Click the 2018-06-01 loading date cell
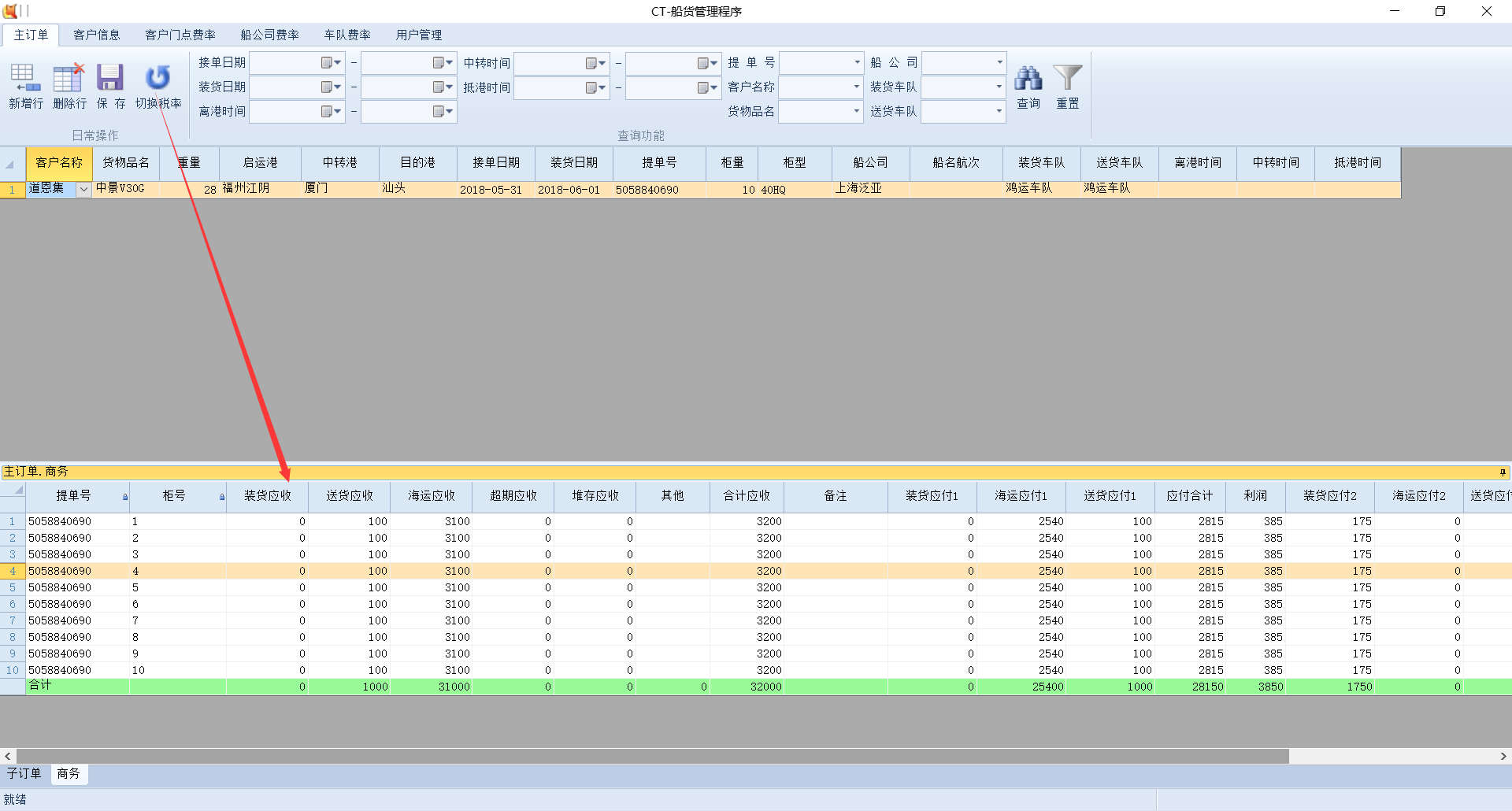Screen dimensions: 1512x811 point(574,190)
